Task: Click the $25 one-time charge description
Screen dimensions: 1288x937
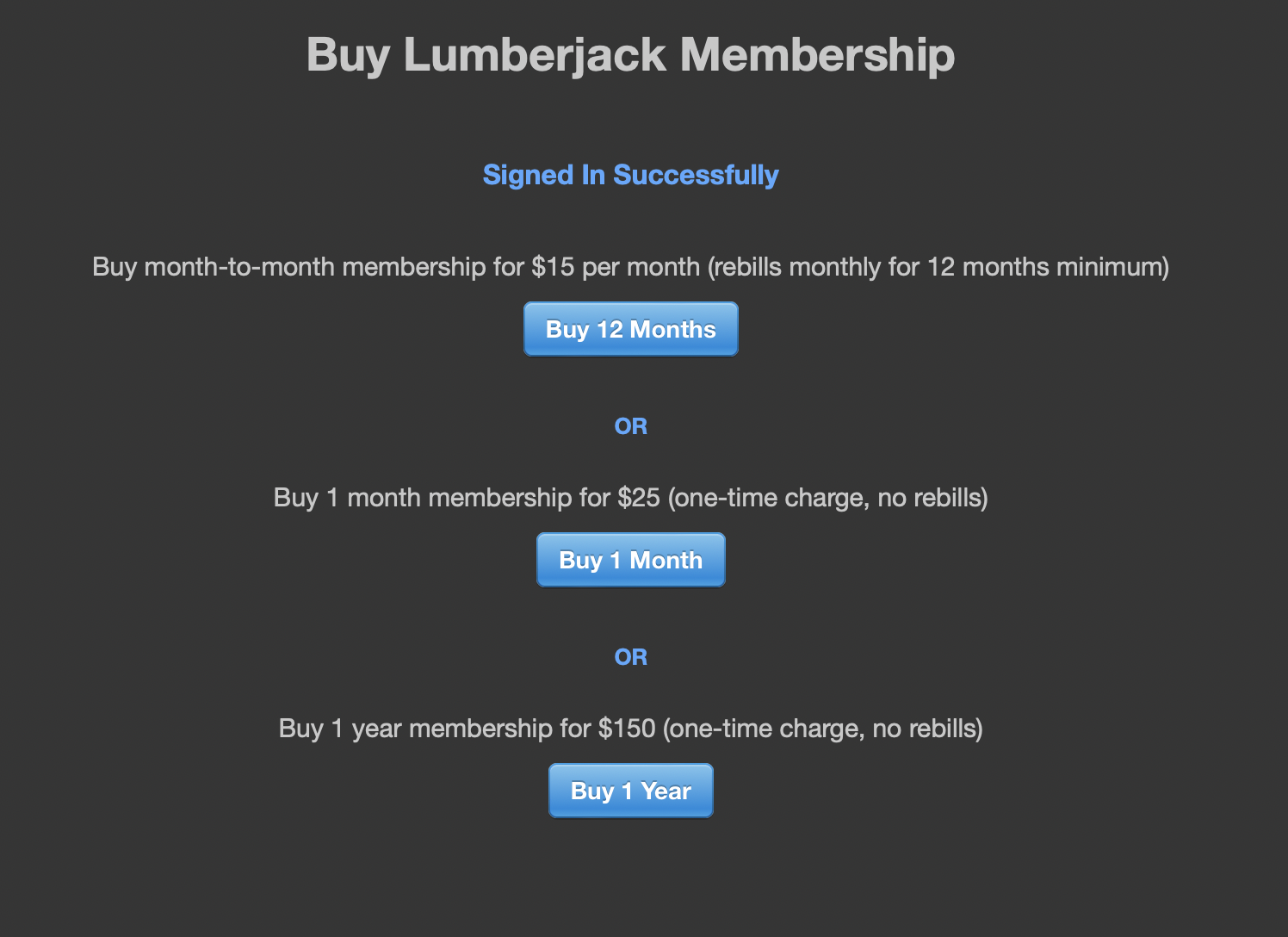Action: (630, 497)
